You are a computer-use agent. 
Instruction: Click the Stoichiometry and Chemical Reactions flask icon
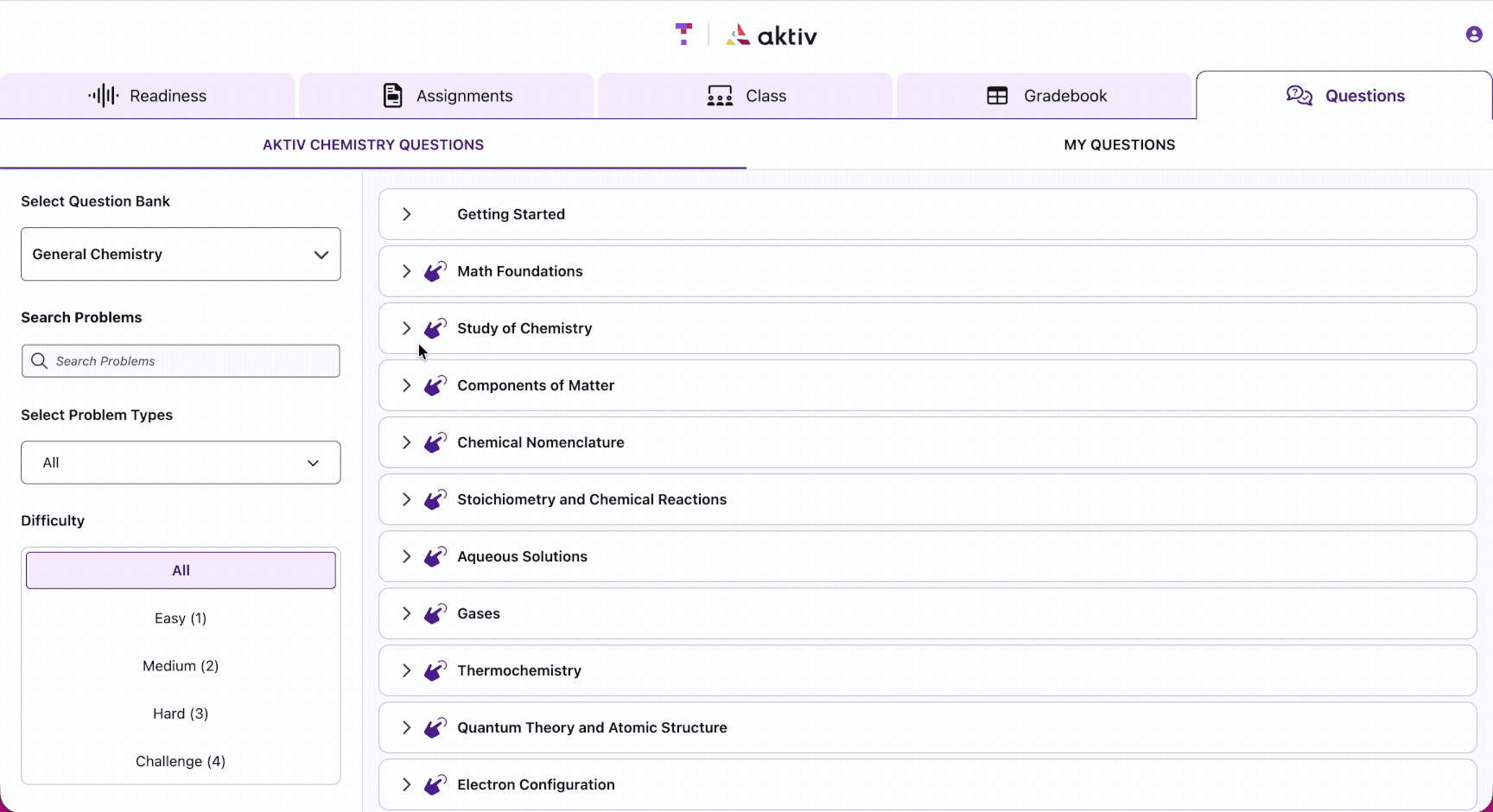(435, 499)
